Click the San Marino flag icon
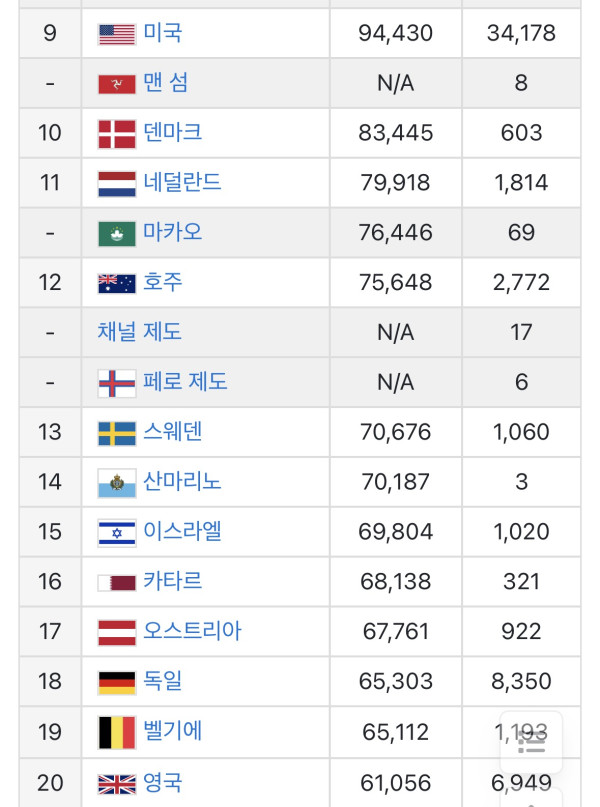The width and height of the screenshot is (600, 807). pyautogui.click(x=117, y=483)
